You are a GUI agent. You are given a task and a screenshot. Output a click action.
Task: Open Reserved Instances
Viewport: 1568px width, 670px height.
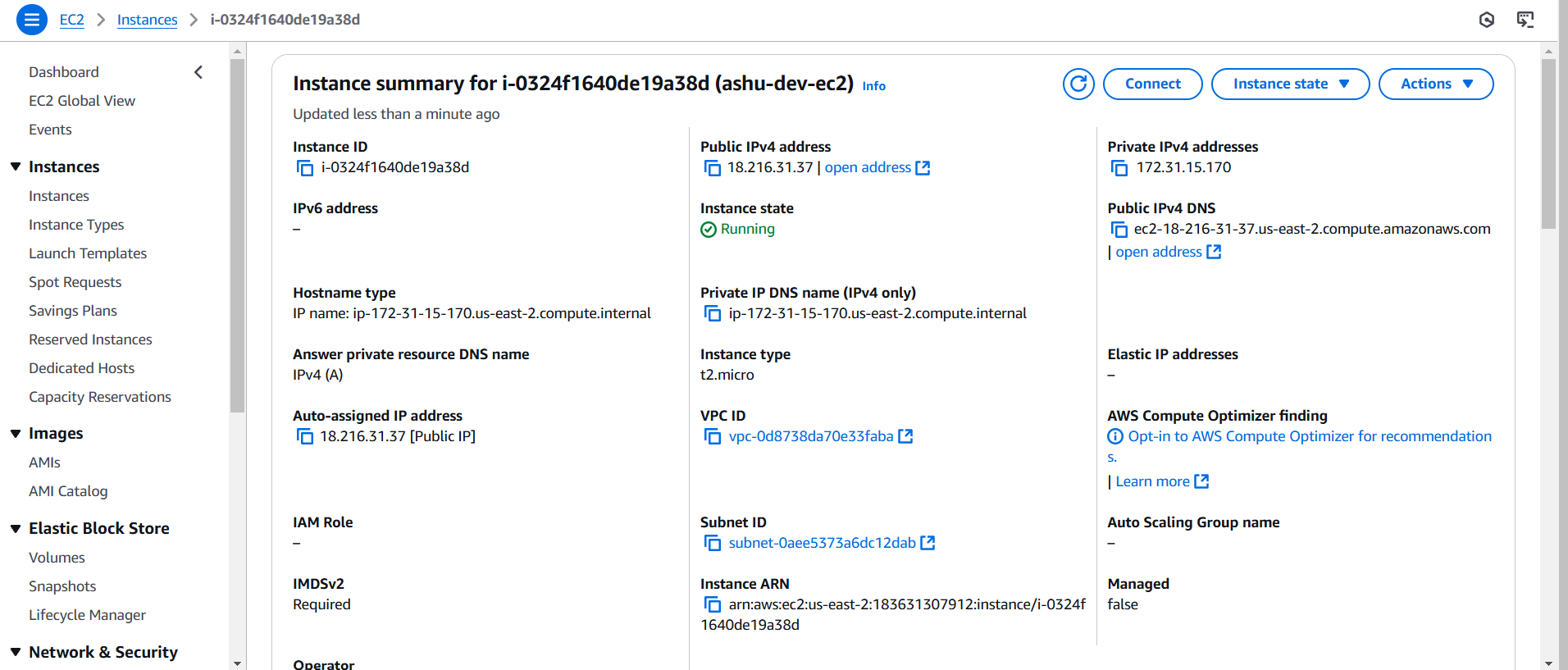click(90, 340)
